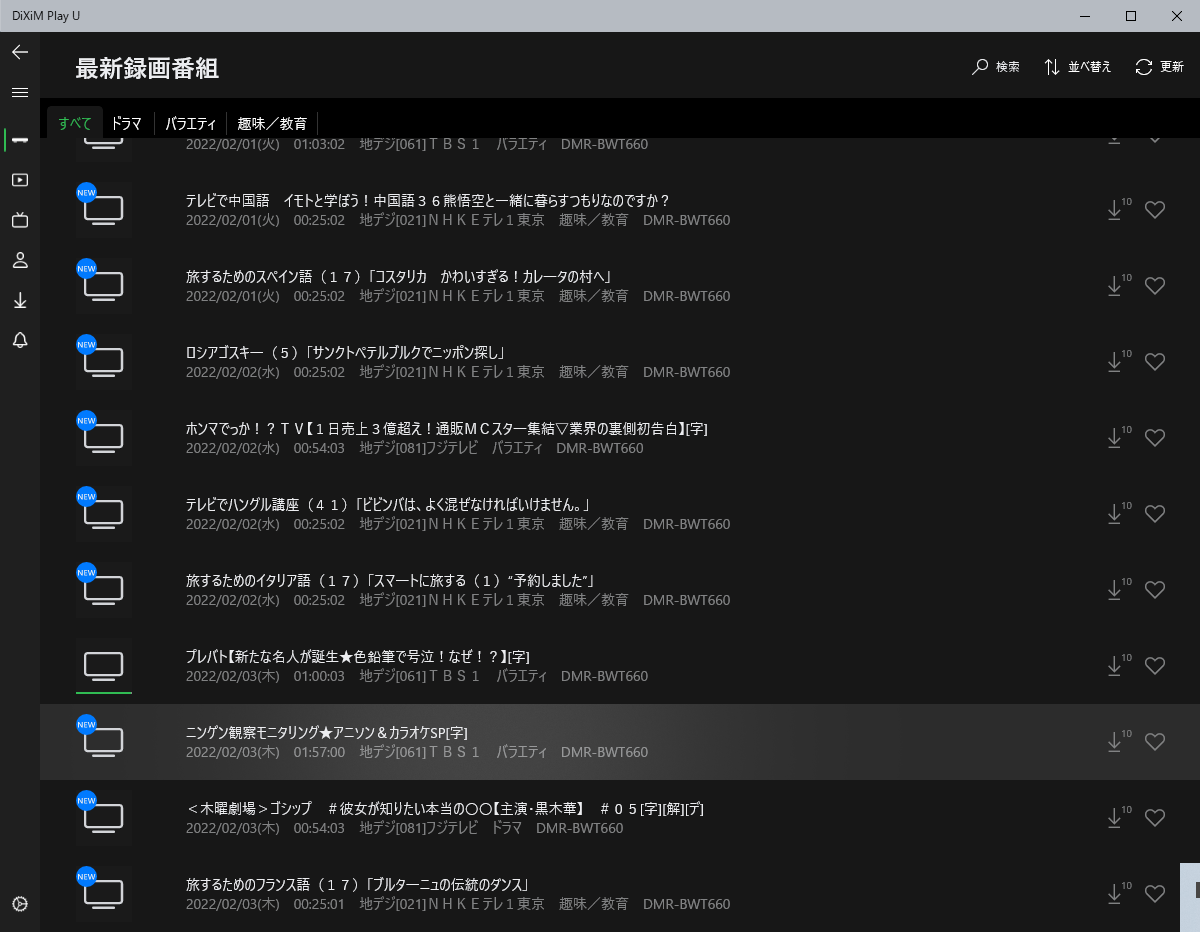Open the downloads sidebar icon
The image size is (1200, 932).
click(20, 300)
